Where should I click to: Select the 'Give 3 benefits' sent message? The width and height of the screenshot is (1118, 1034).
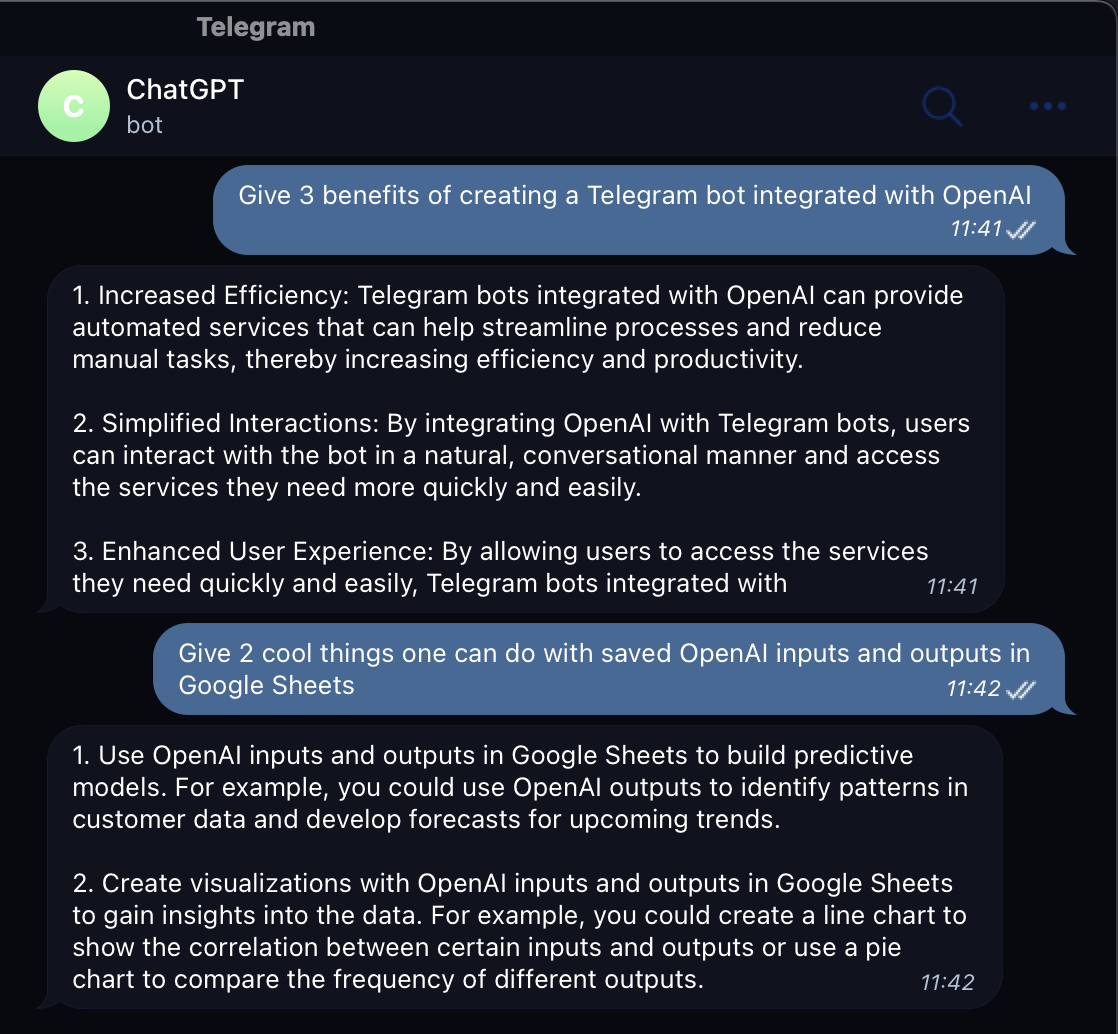point(634,196)
